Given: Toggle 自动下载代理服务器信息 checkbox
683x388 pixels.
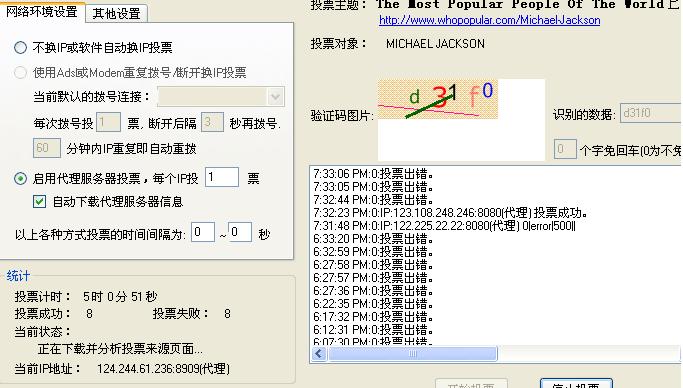Looking at the screenshot, I should pyautogui.click(x=40, y=202).
